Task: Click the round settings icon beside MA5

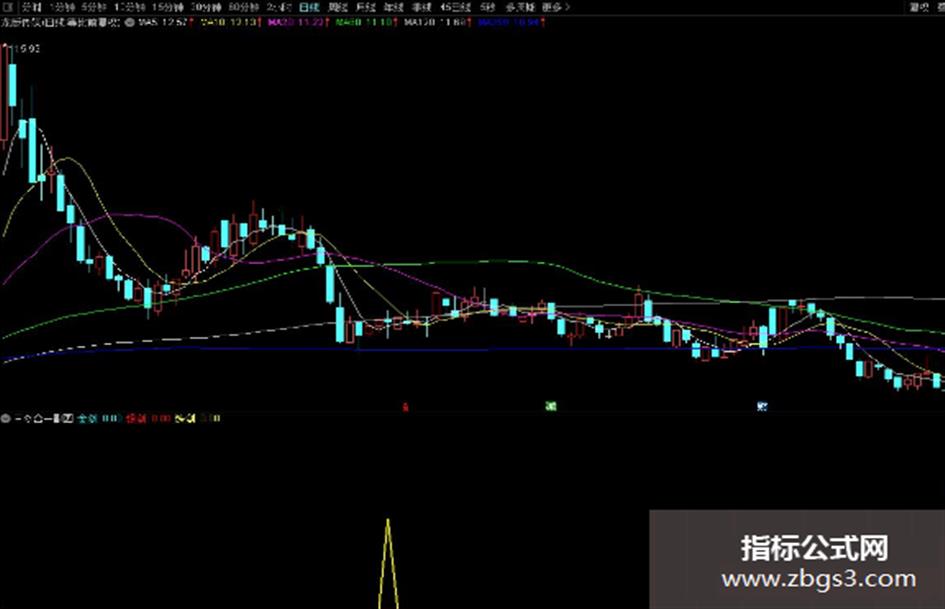Action: (129, 22)
